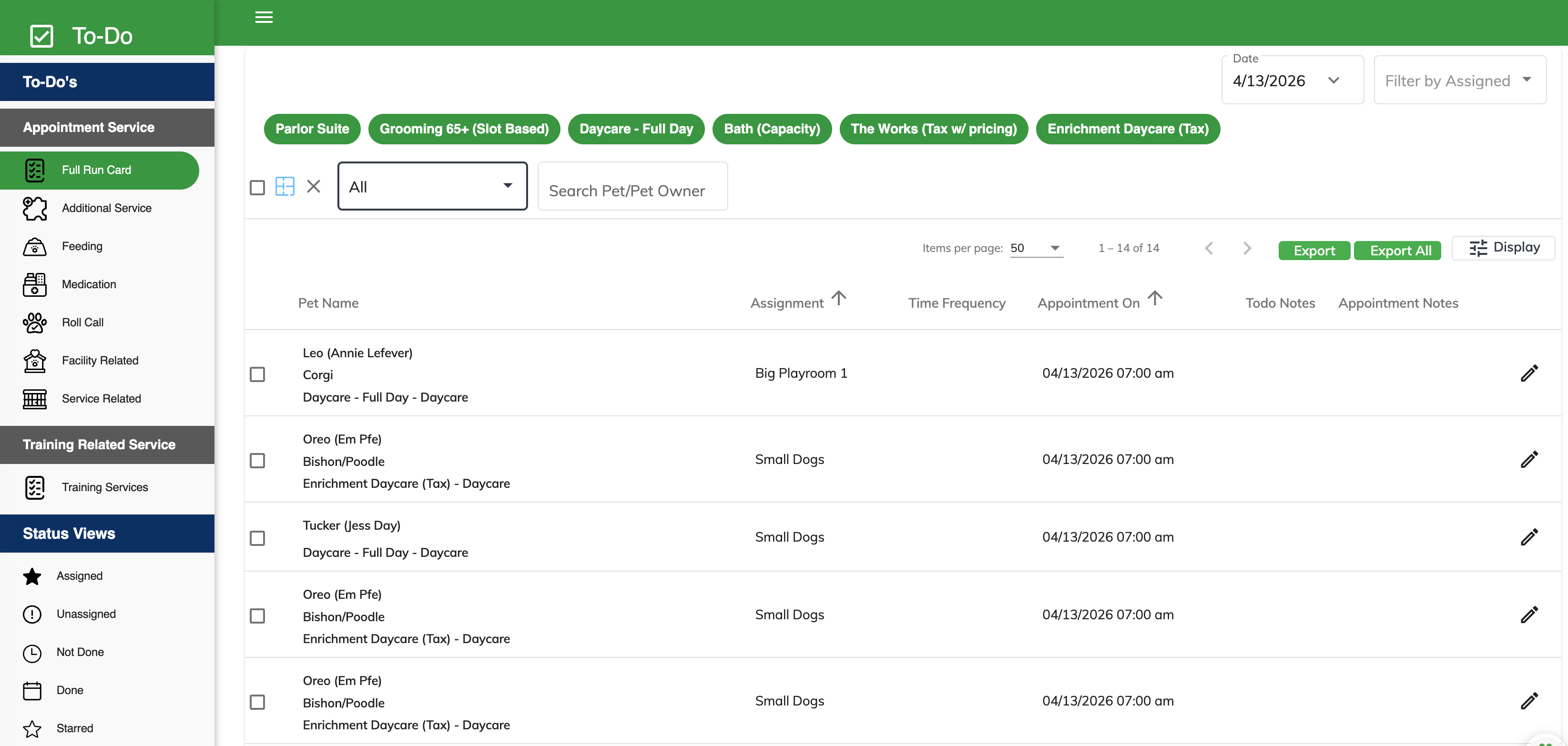
Task: Open the Date dropdown showing 4/13/2026
Action: 1292,81
